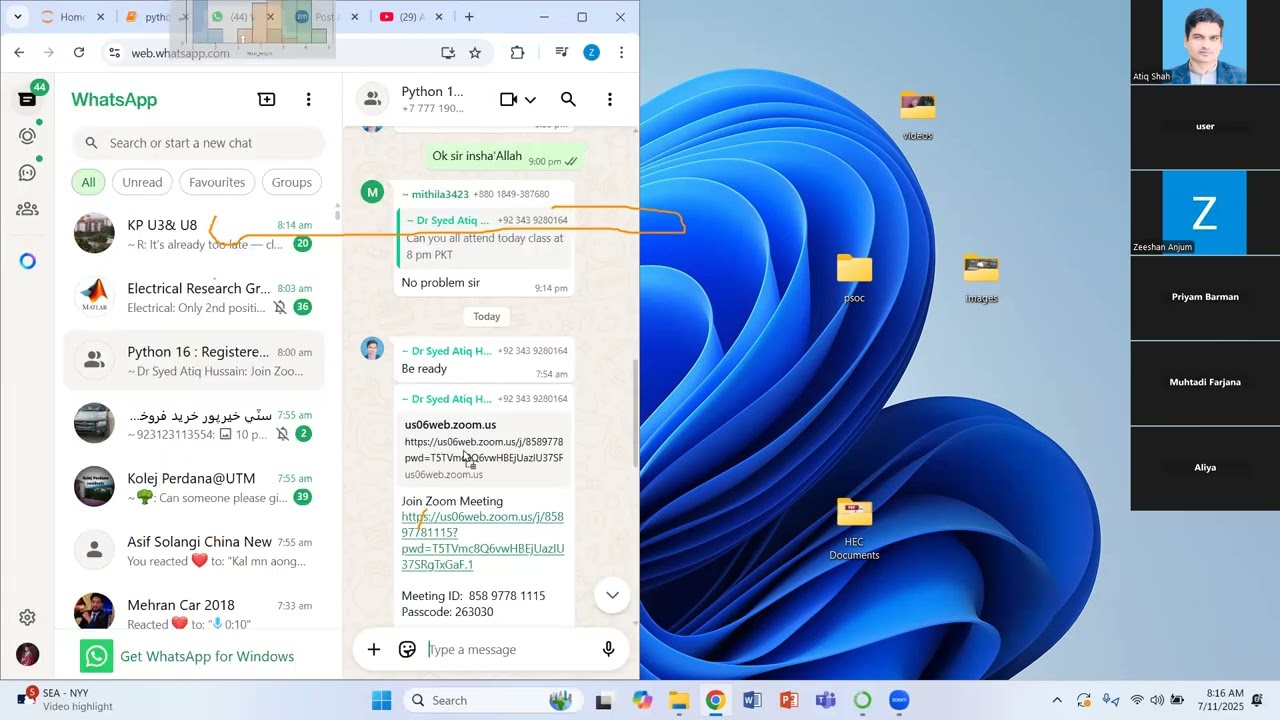Open the images folder on desktop

(981, 278)
